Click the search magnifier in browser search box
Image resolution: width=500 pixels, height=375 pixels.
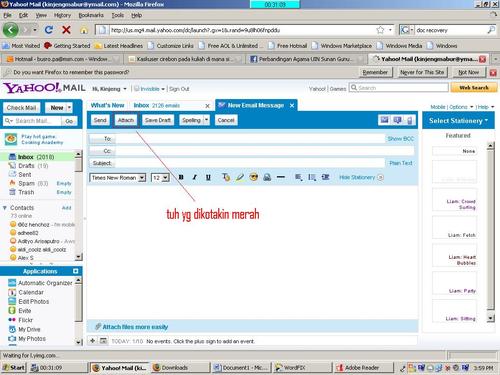point(491,30)
